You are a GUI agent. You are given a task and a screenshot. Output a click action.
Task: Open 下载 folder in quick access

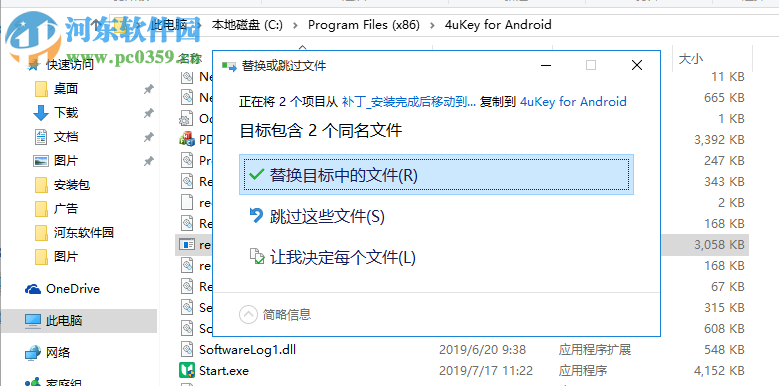(66, 113)
